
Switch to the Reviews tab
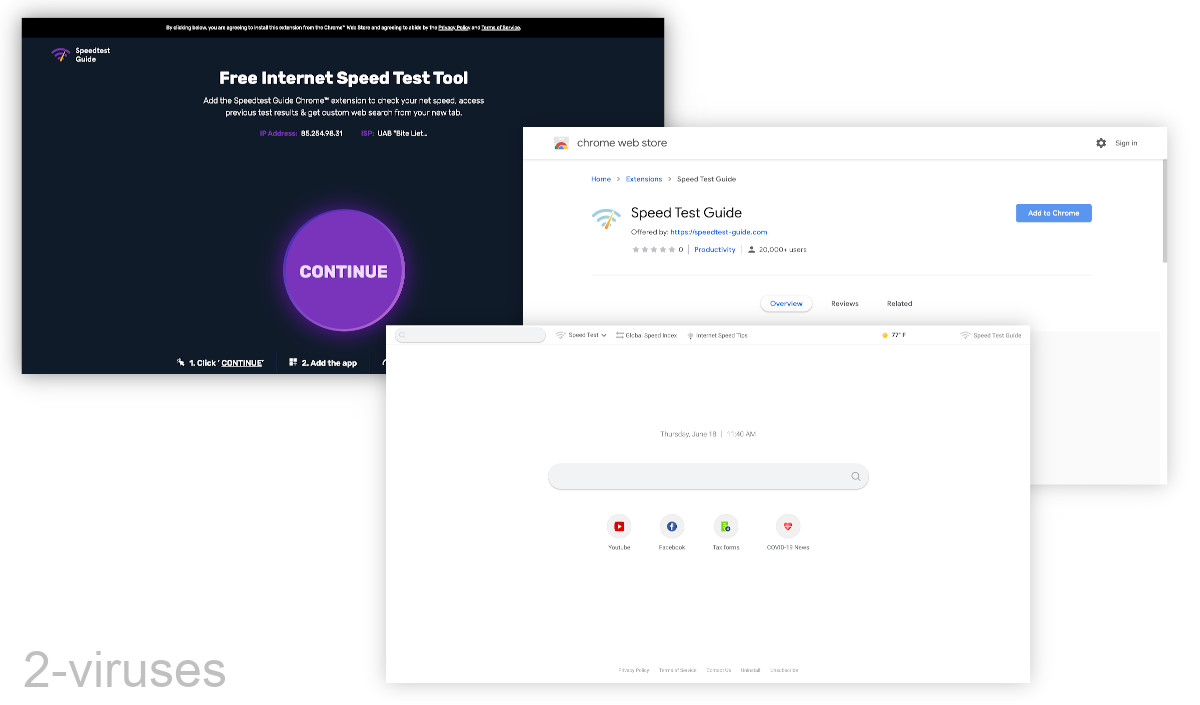click(x=845, y=303)
